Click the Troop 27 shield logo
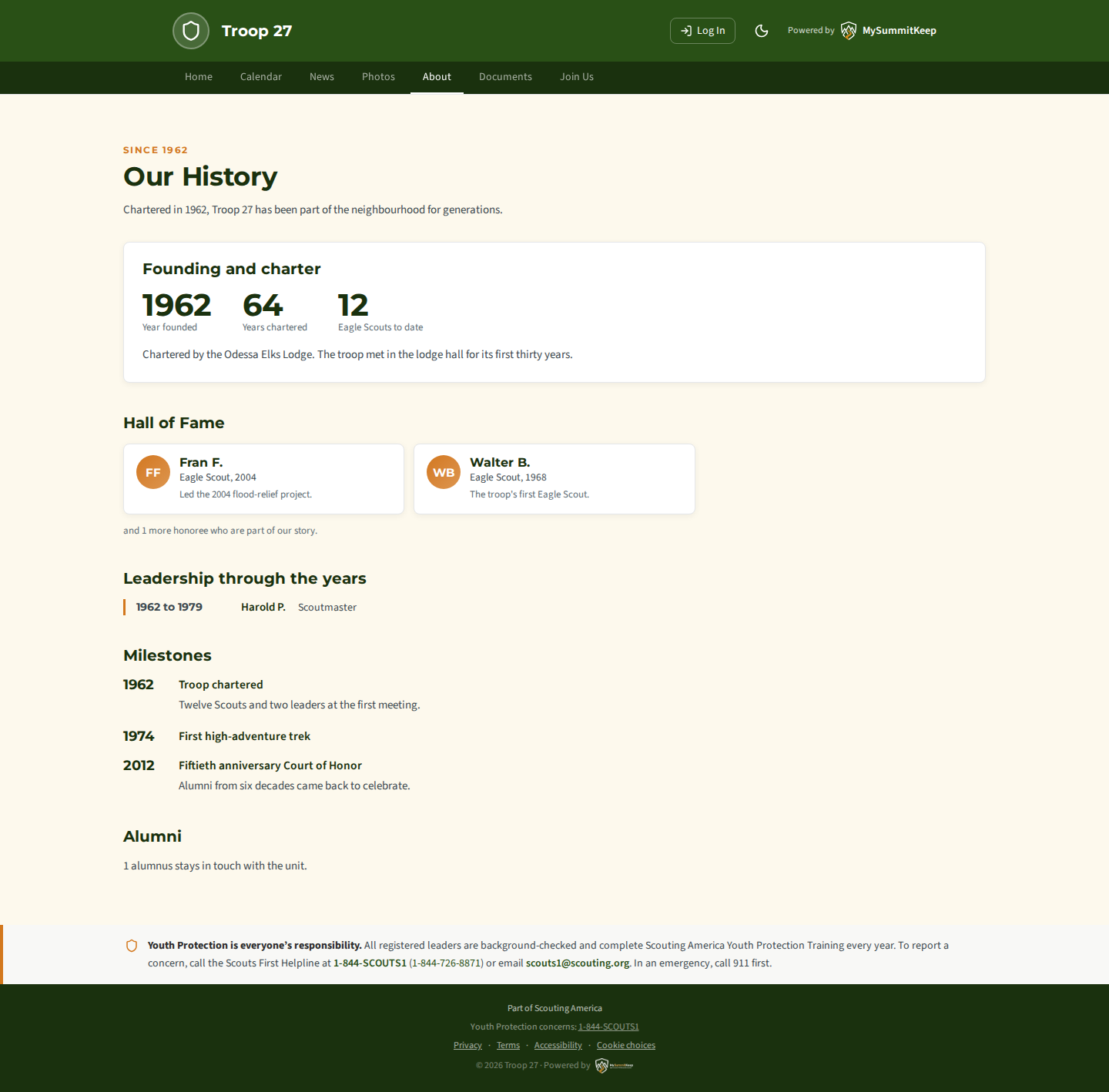Screen dimensions: 1109x1092 tap(191, 31)
